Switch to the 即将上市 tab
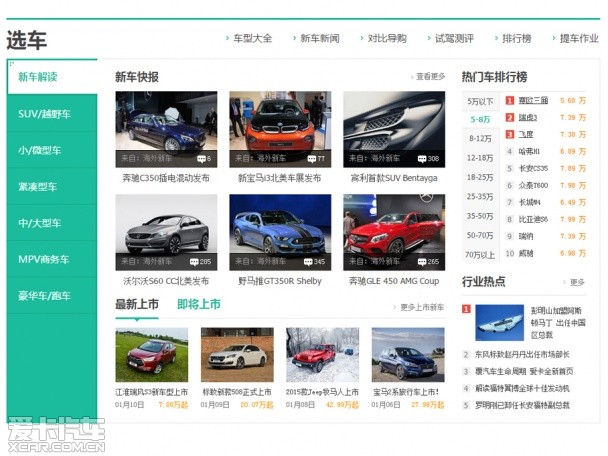The width and height of the screenshot is (608, 456). point(199,304)
